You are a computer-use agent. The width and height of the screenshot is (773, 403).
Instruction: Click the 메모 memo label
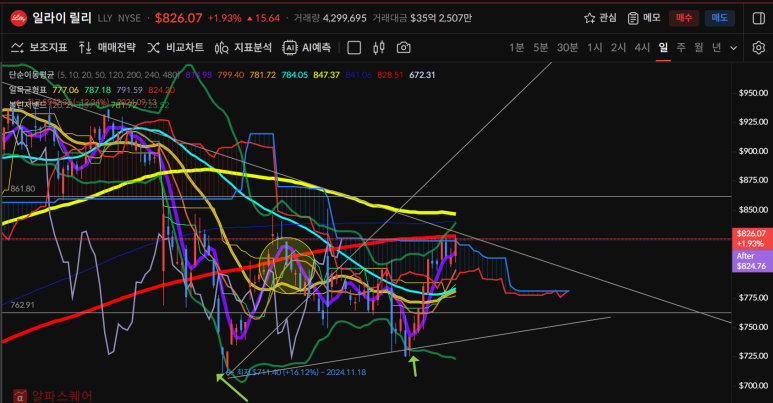pos(652,18)
